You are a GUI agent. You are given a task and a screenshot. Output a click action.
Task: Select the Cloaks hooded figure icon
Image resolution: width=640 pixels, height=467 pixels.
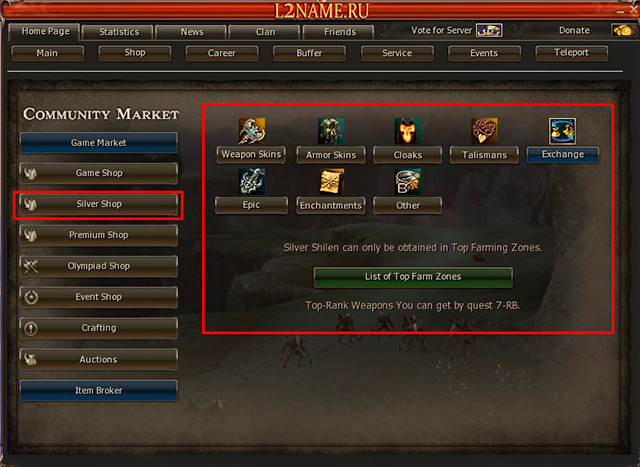coord(407,131)
